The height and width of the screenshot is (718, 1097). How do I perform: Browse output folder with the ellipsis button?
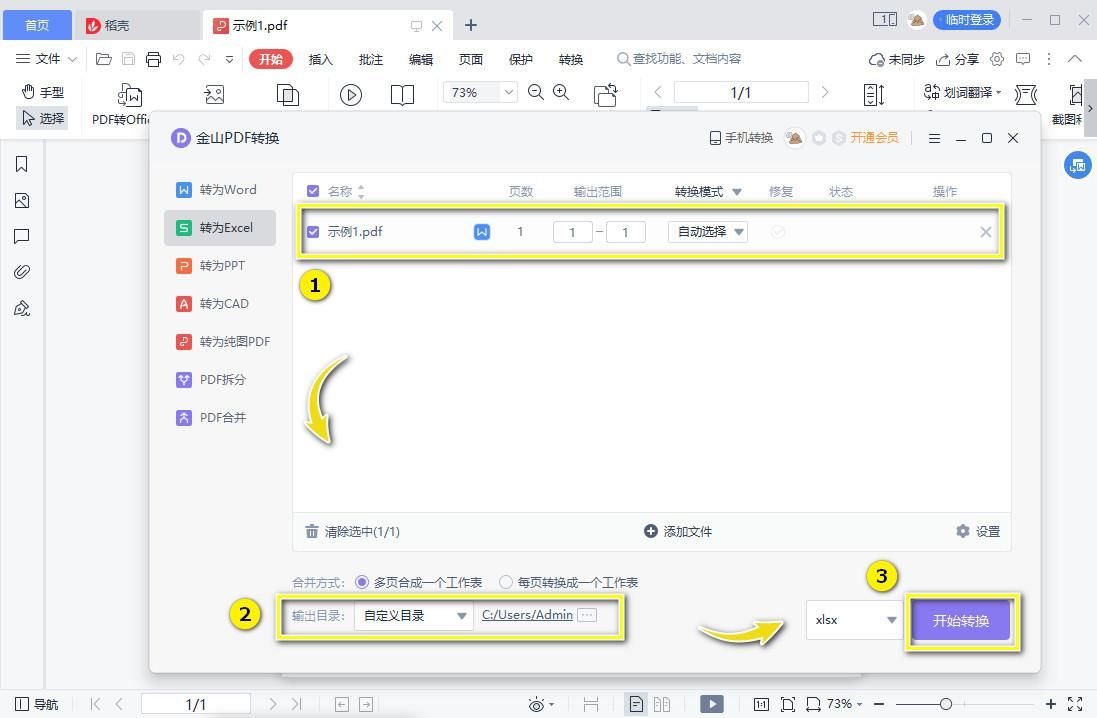click(x=587, y=615)
